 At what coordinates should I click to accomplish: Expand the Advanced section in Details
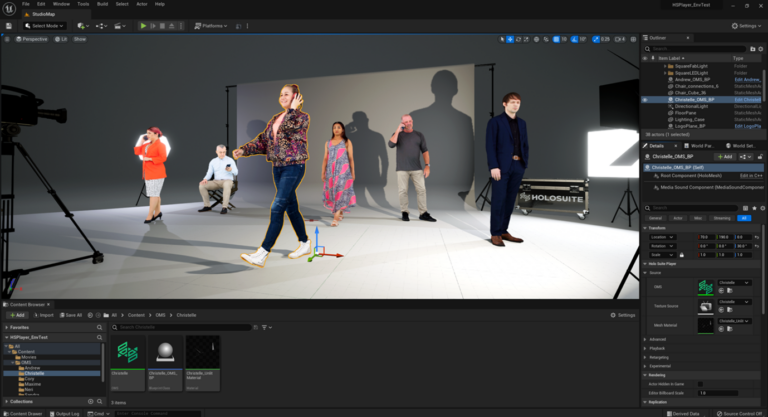coord(658,339)
